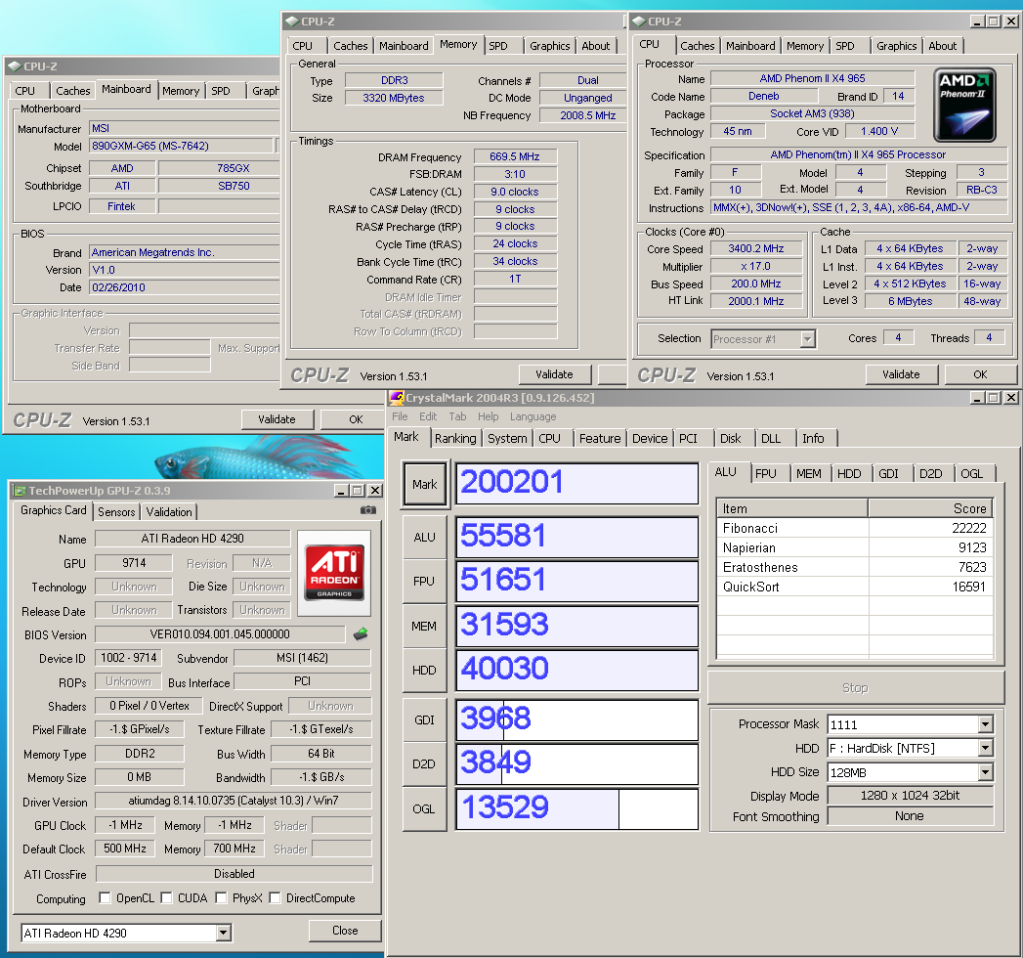Viewport: 1023px width, 958px height.
Task: Switch to the Sensors tab in GPU-Z
Action: (116, 511)
